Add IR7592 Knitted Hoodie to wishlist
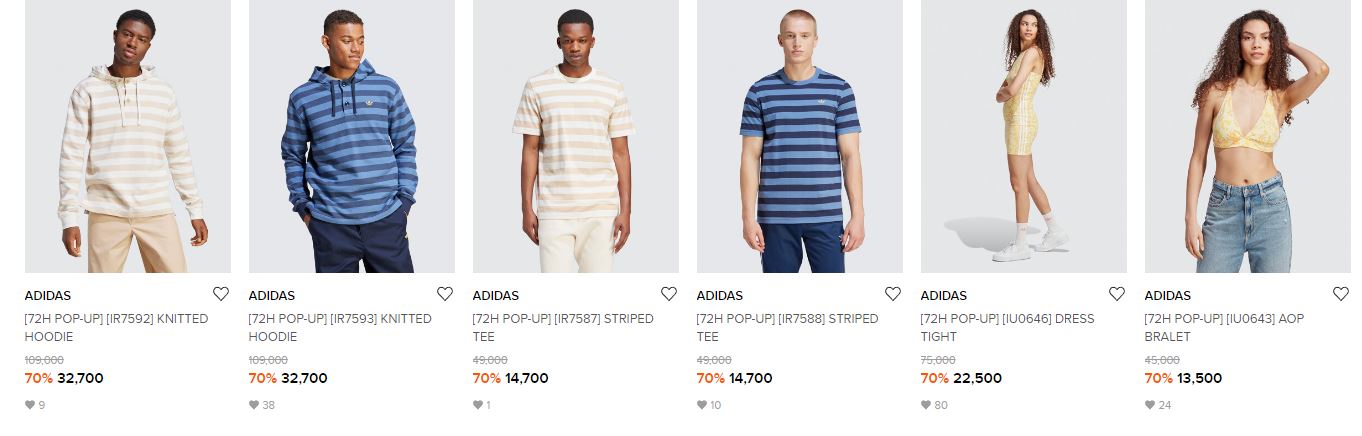 221,294
